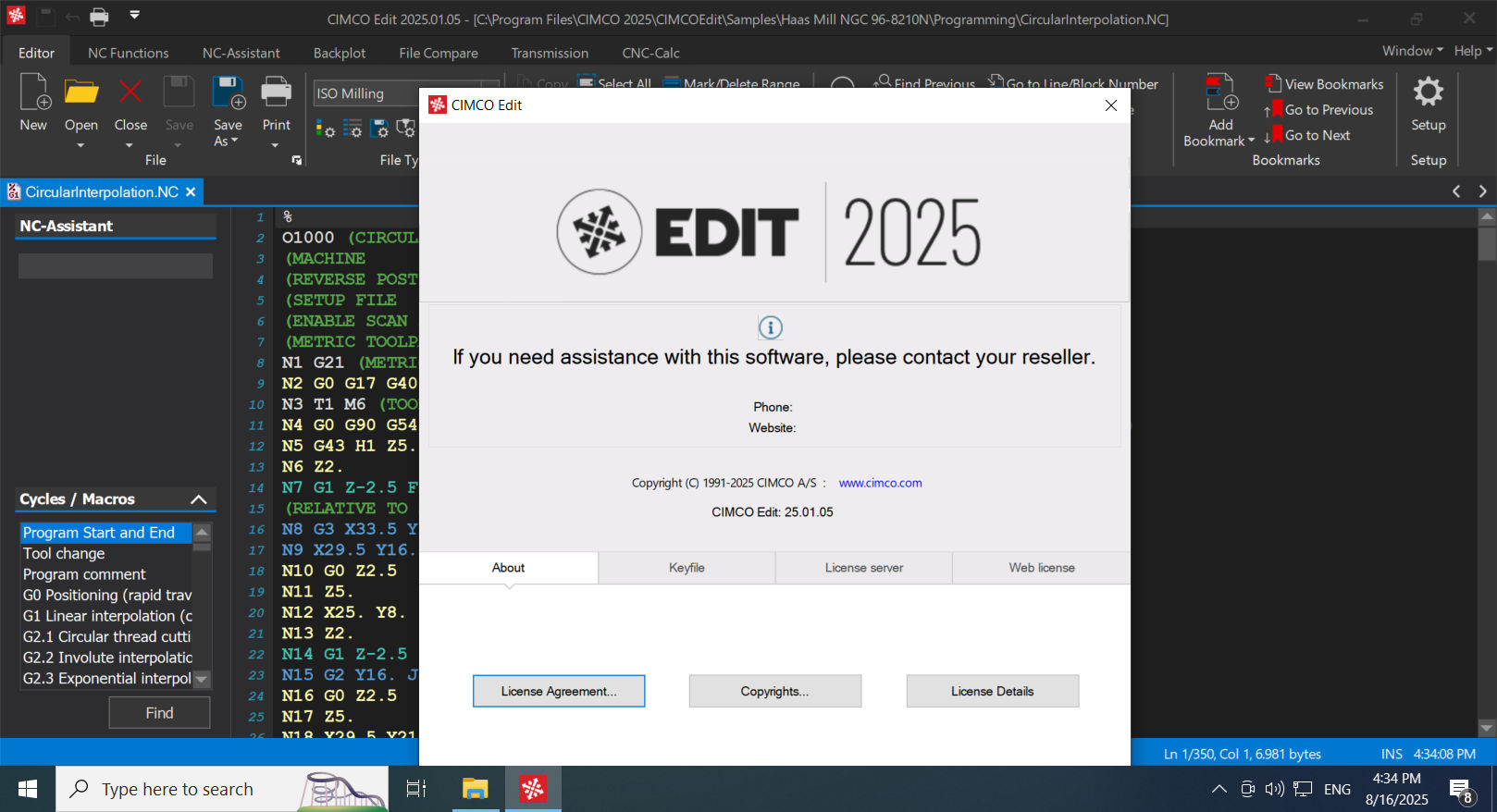
Task: Click the macro list scroll down arrow
Action: click(202, 680)
